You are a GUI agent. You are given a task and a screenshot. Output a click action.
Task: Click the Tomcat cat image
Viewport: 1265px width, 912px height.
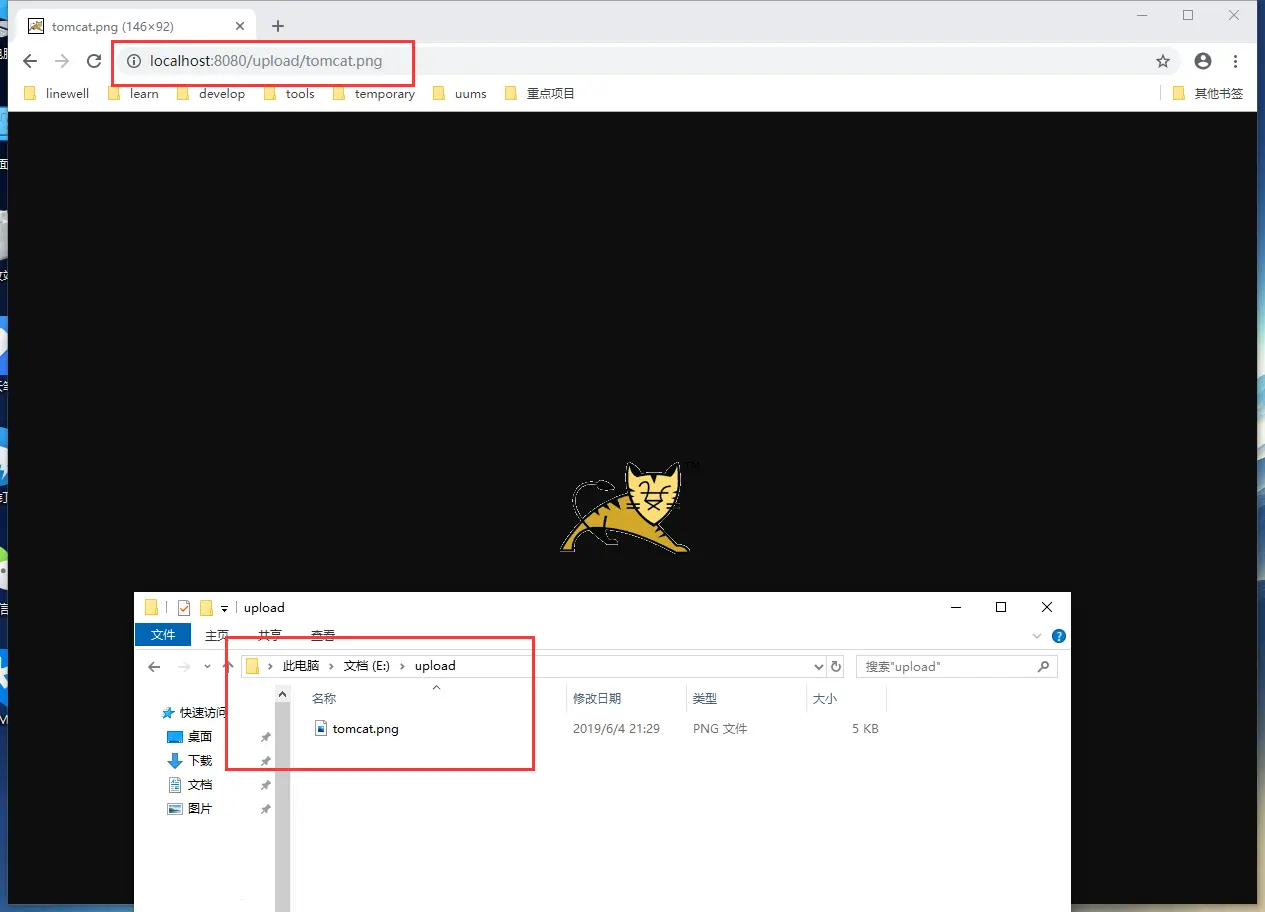628,508
